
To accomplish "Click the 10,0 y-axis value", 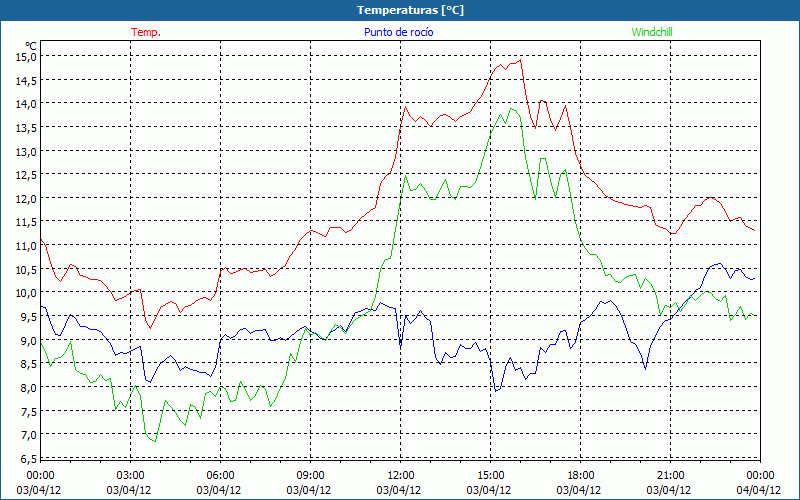I will click(x=28, y=293).
